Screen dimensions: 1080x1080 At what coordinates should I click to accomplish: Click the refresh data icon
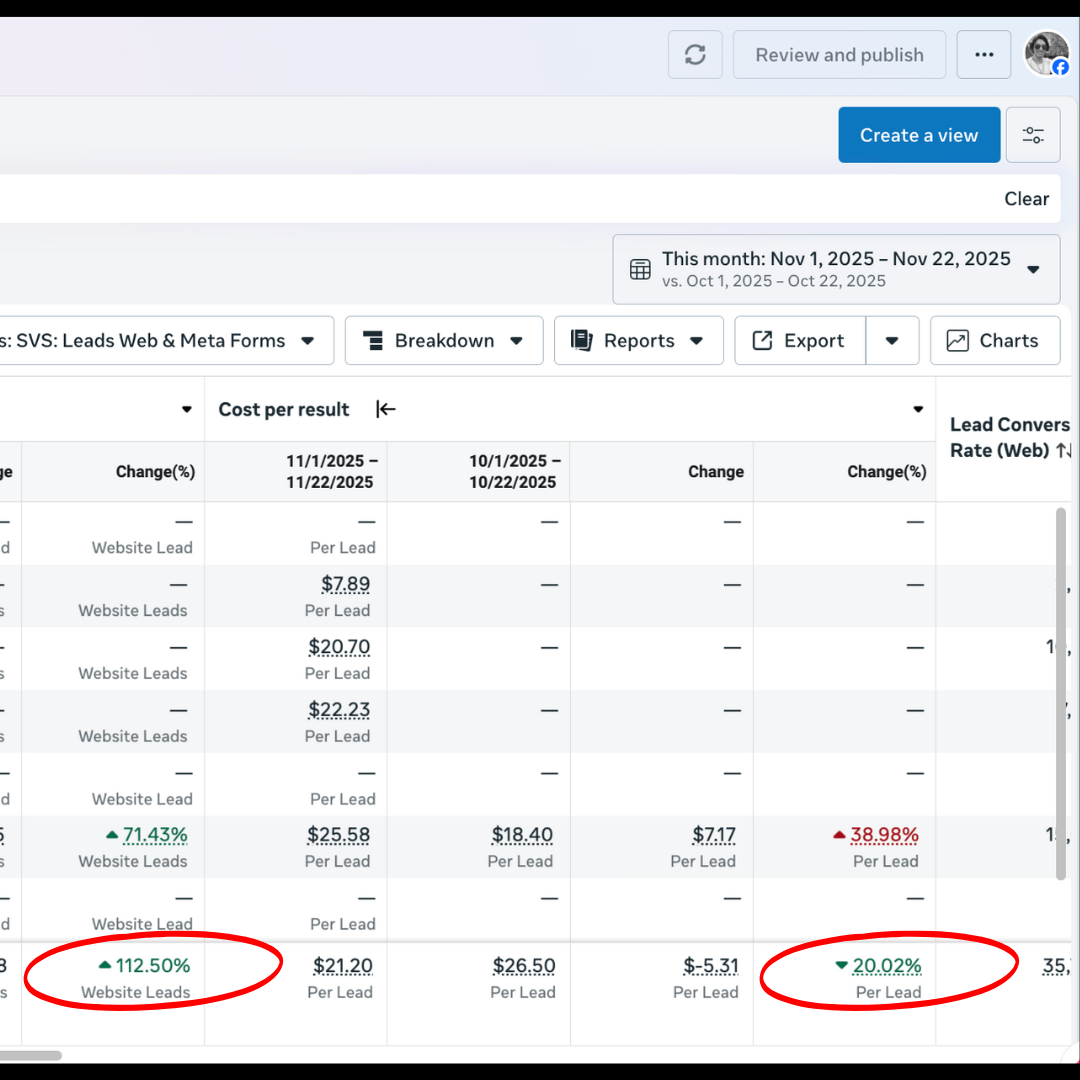(x=695, y=54)
